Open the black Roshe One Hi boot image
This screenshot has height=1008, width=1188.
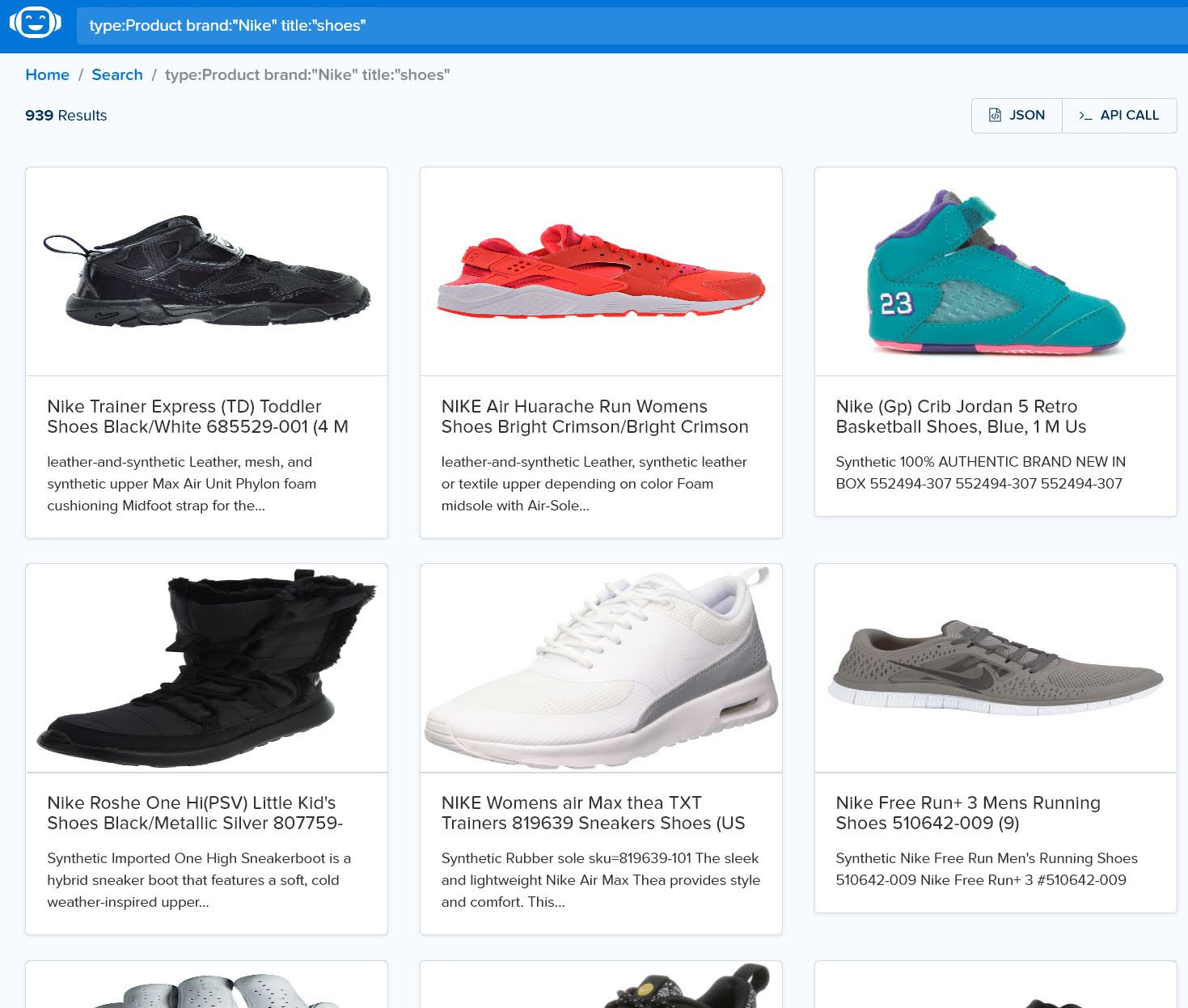pyautogui.click(x=206, y=668)
